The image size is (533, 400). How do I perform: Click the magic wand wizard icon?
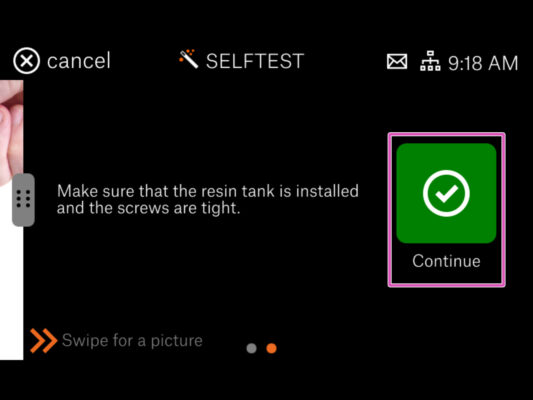click(189, 59)
